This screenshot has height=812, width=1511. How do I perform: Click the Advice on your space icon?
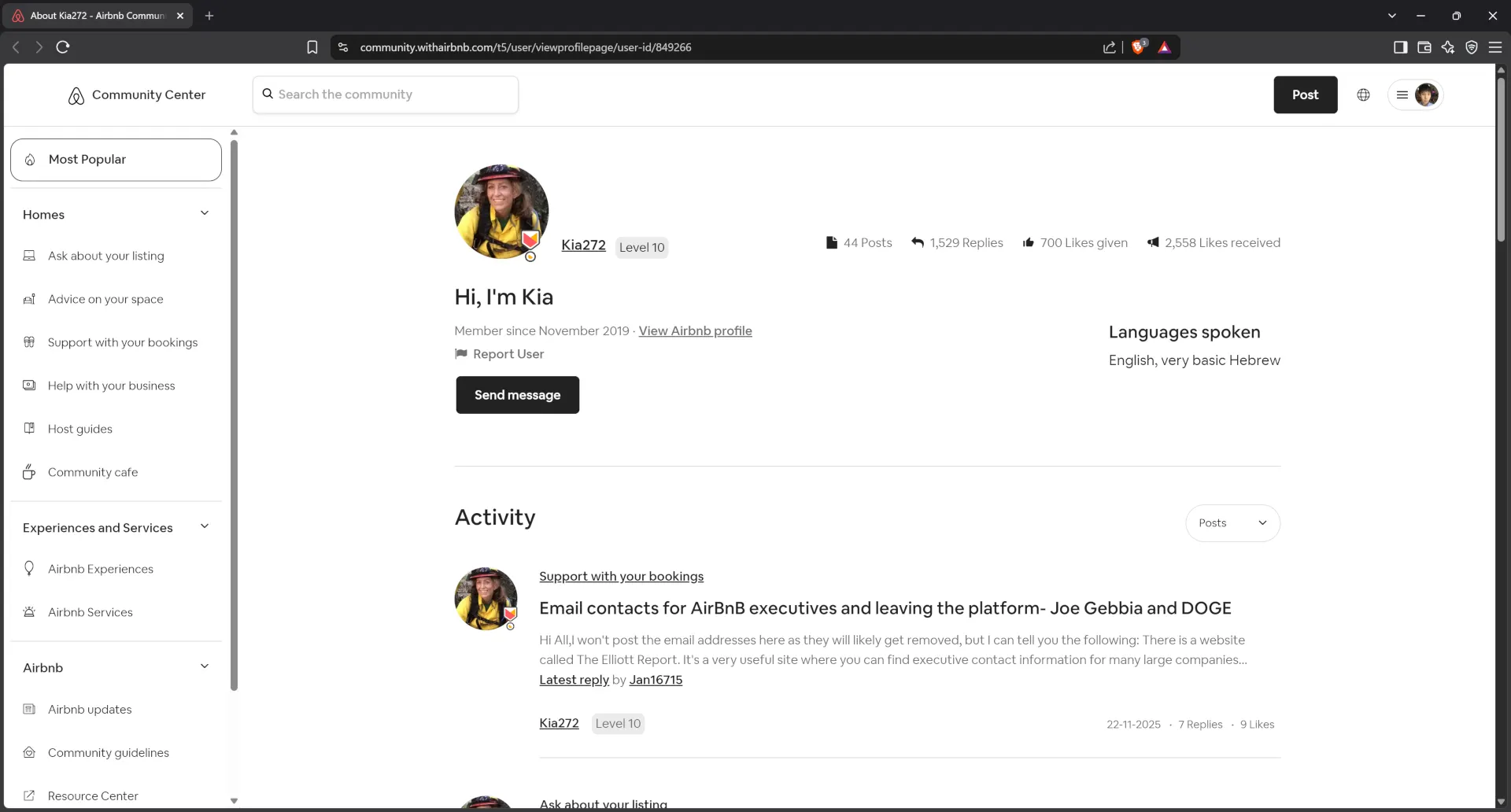pos(29,299)
